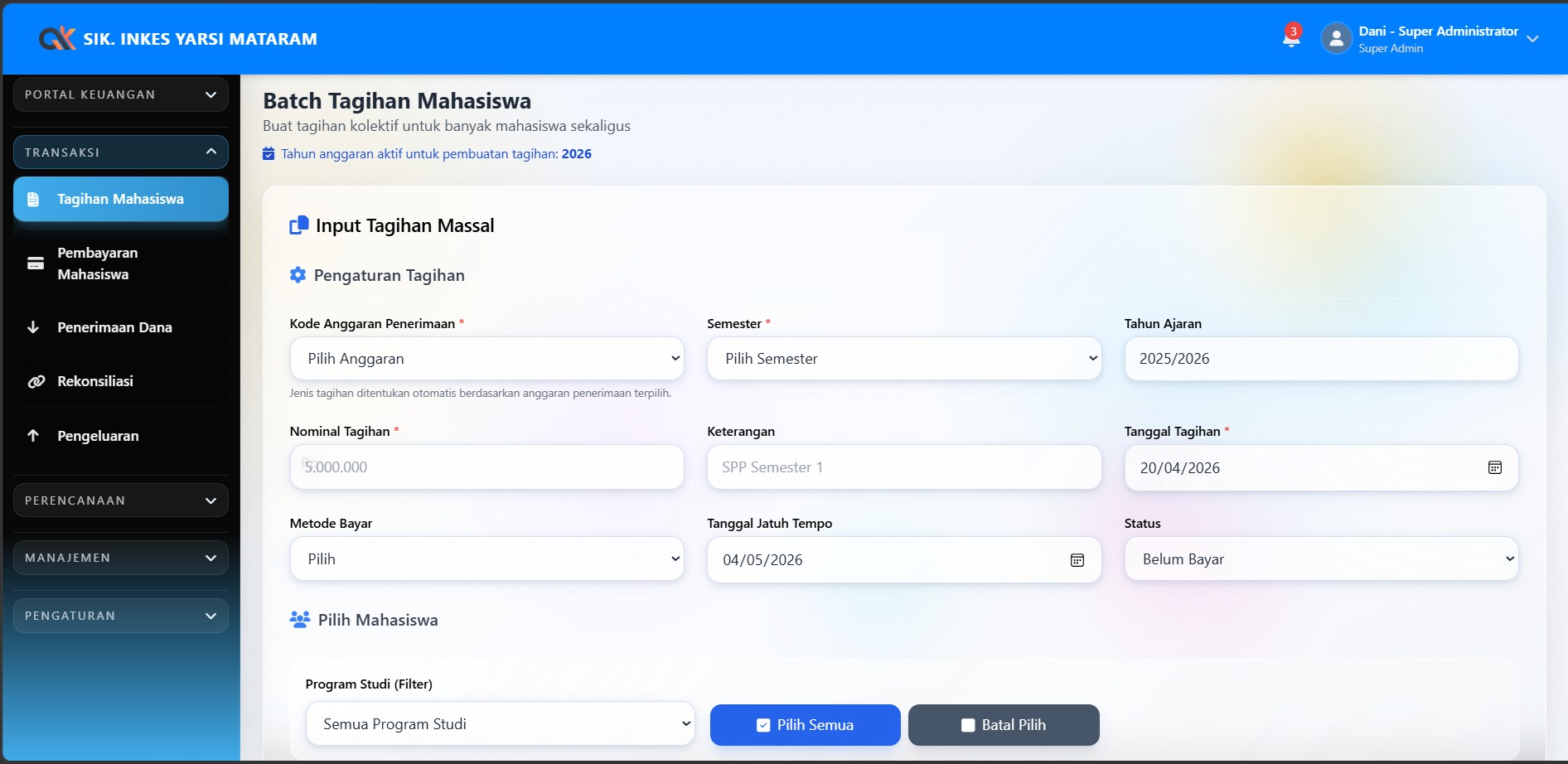Image resolution: width=1568 pixels, height=764 pixels.
Task: Click the SIK logo in header
Action: [57, 38]
